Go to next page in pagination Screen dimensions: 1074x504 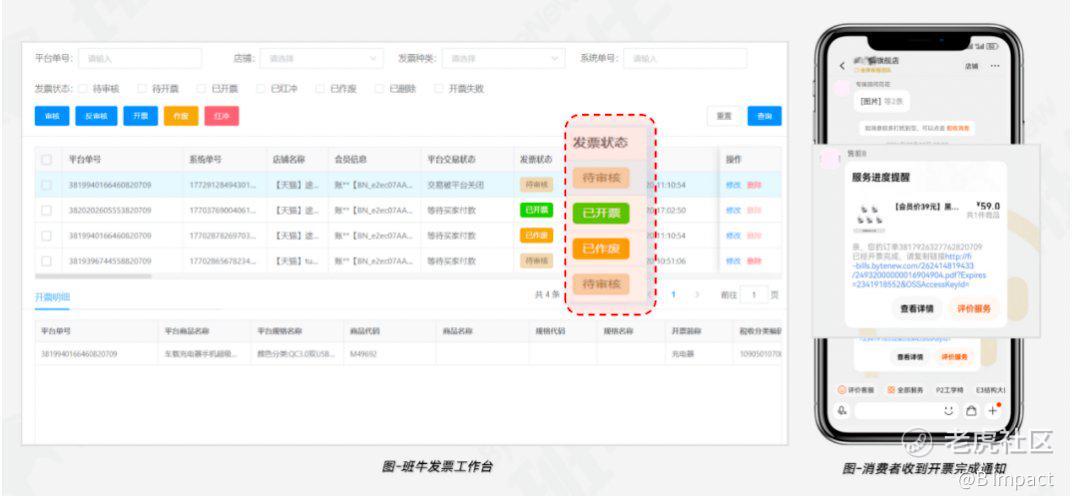697,294
